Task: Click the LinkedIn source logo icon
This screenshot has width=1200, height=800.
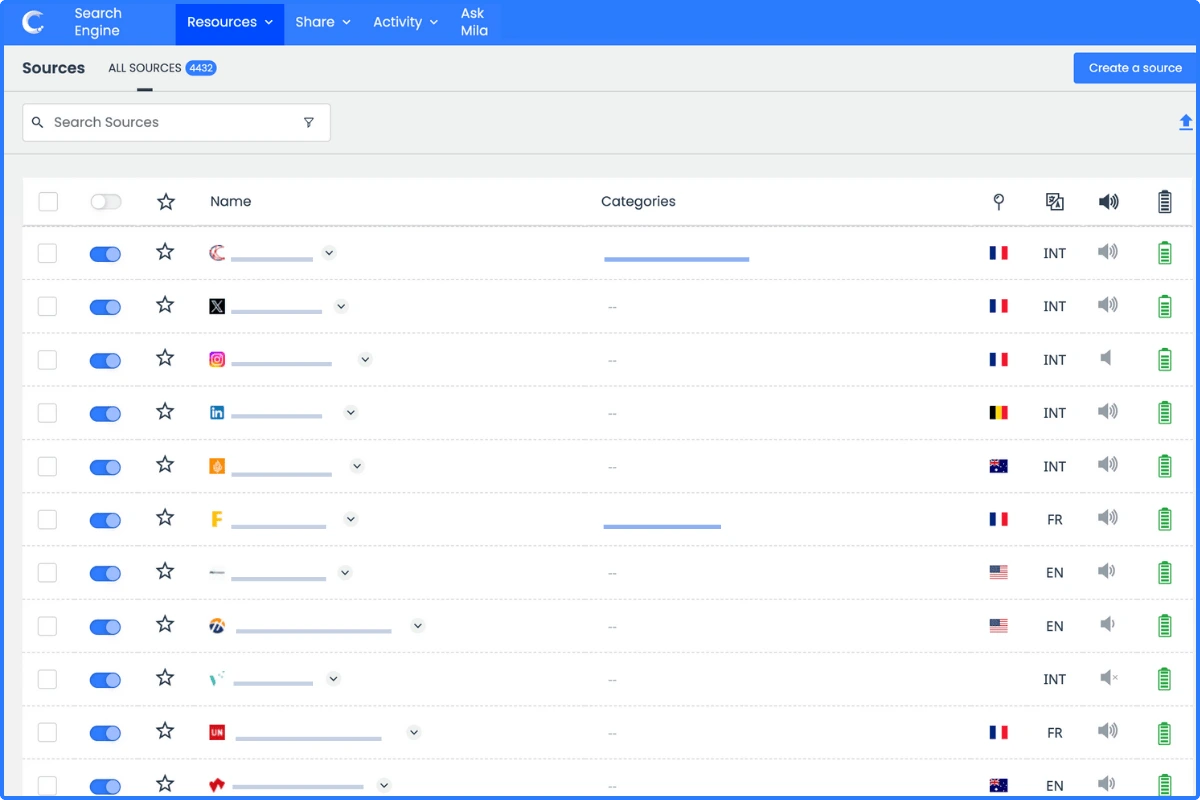Action: tap(217, 412)
